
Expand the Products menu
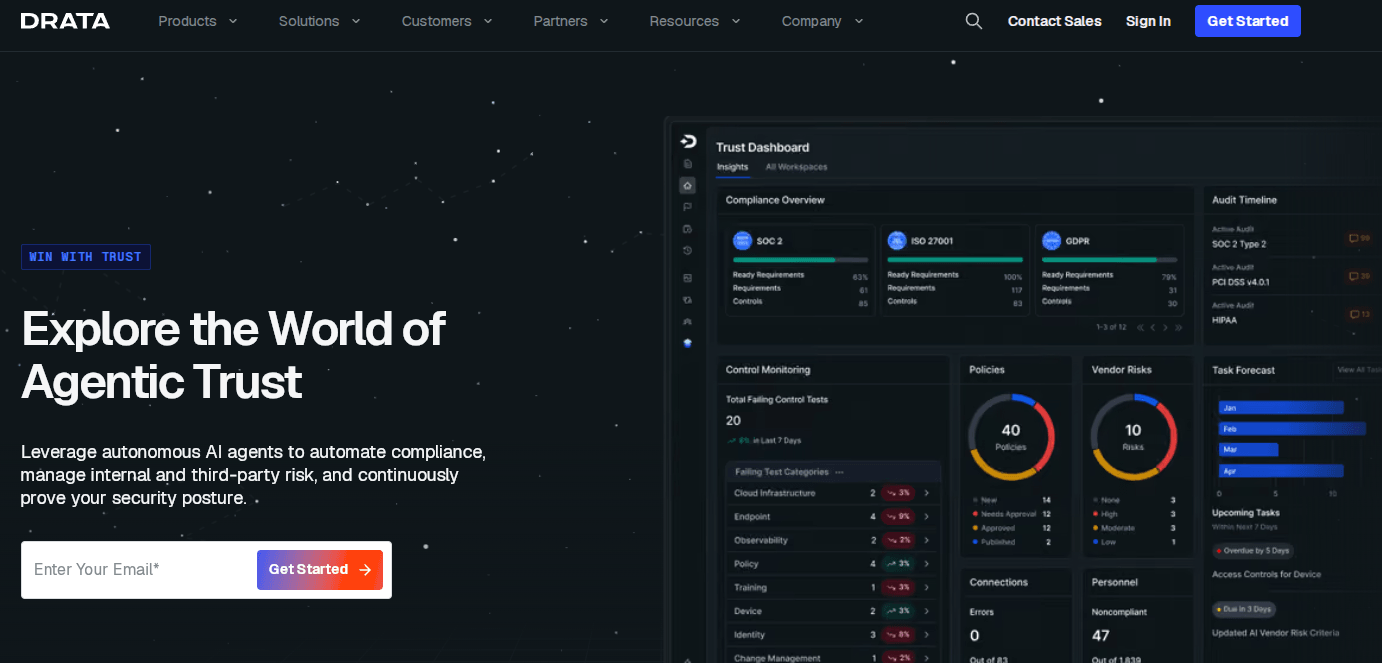[198, 21]
